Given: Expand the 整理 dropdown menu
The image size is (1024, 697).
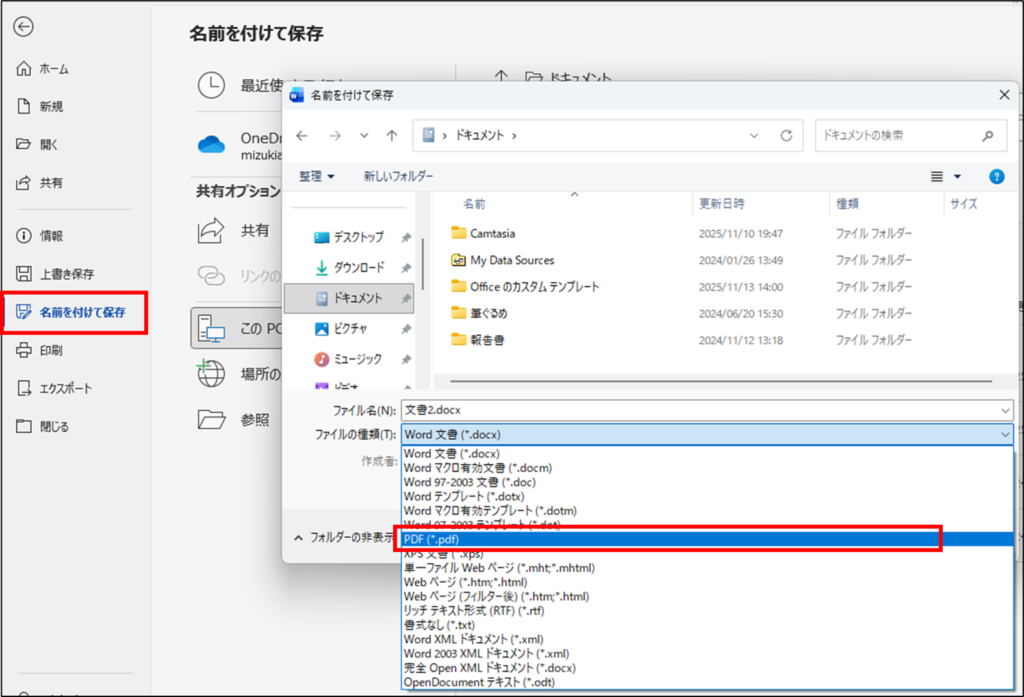Looking at the screenshot, I should click(317, 176).
